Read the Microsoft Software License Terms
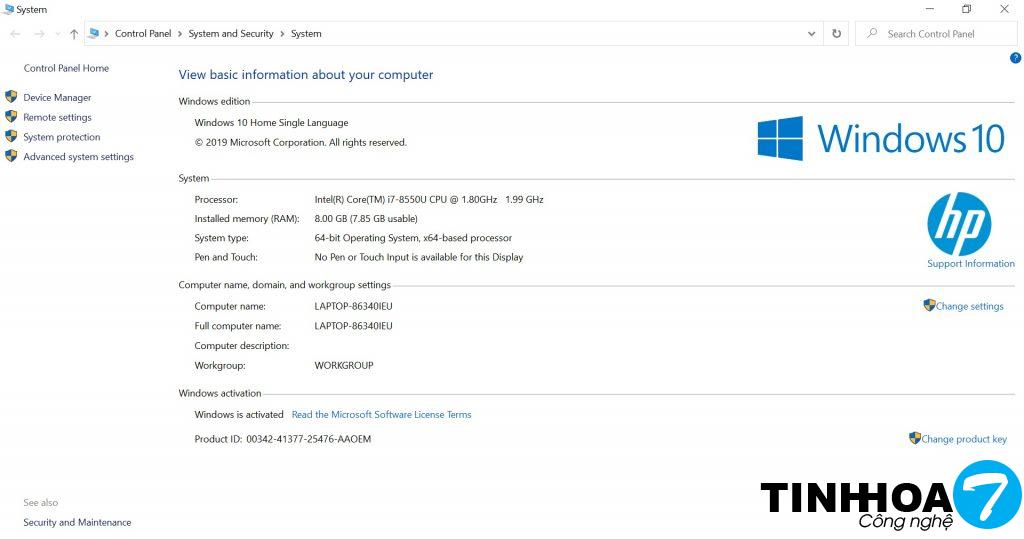Viewport: 1024px width, 539px height. click(381, 414)
